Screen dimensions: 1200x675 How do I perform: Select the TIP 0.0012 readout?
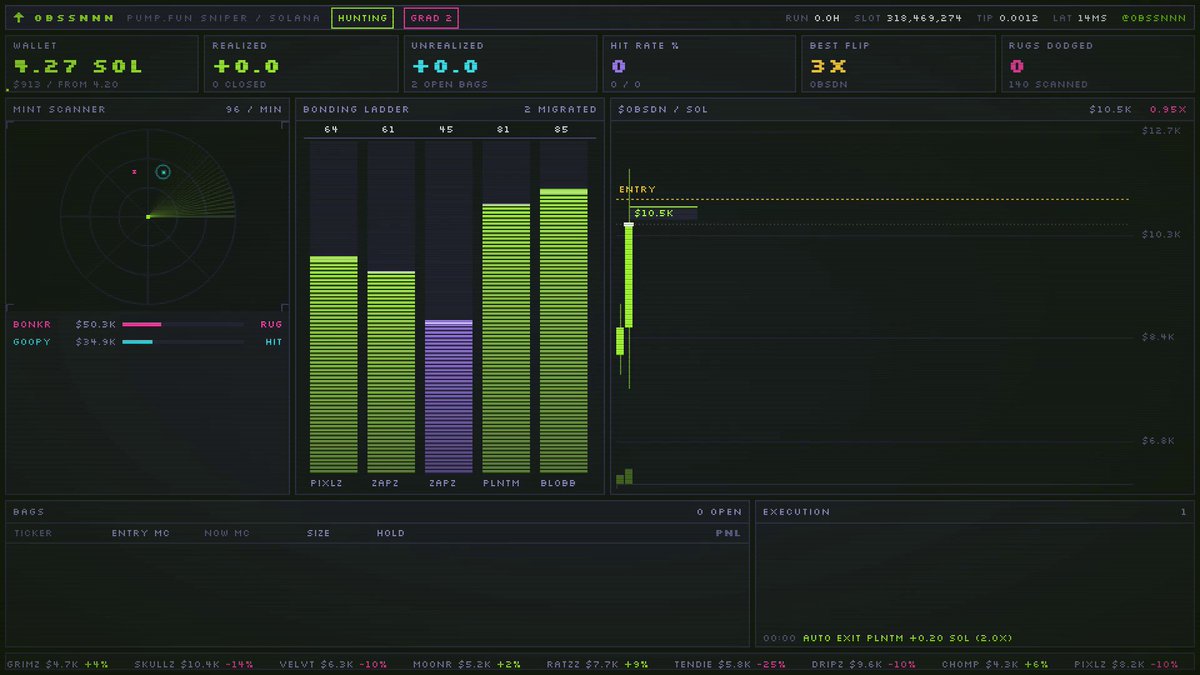pos(1007,18)
